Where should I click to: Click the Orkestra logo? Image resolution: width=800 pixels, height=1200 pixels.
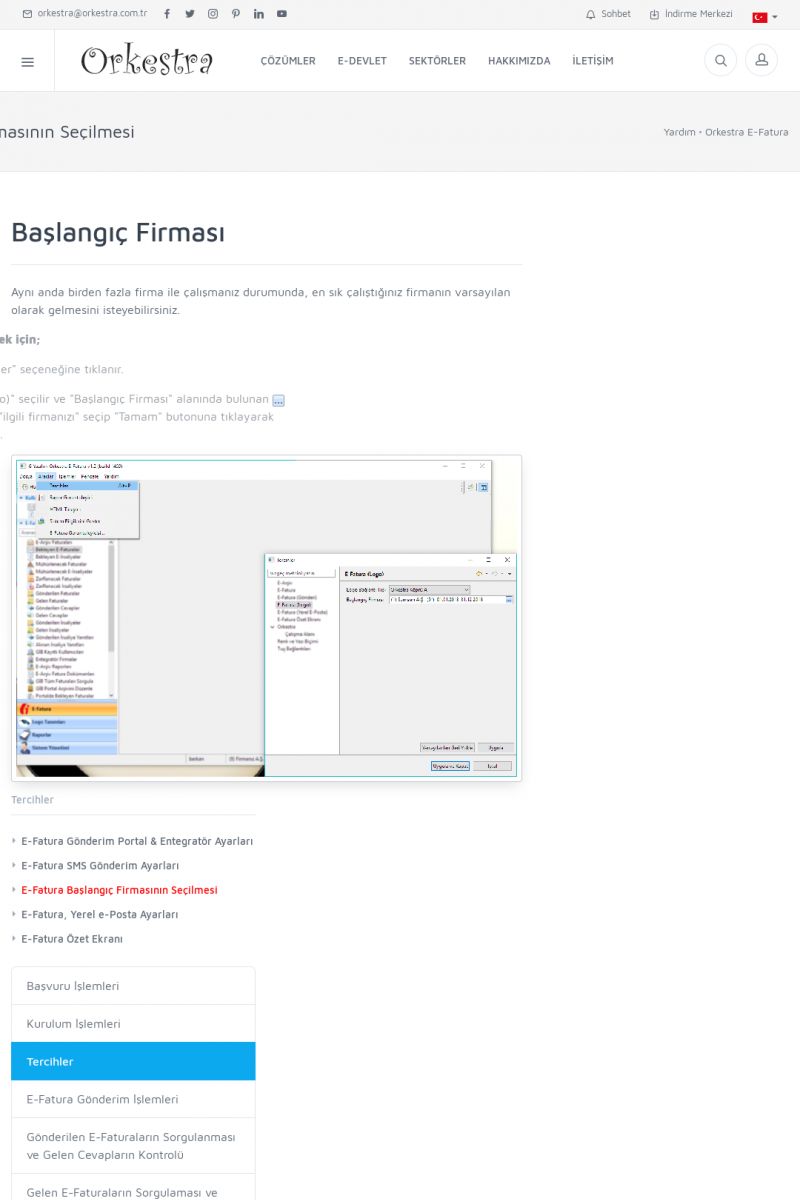coord(147,61)
